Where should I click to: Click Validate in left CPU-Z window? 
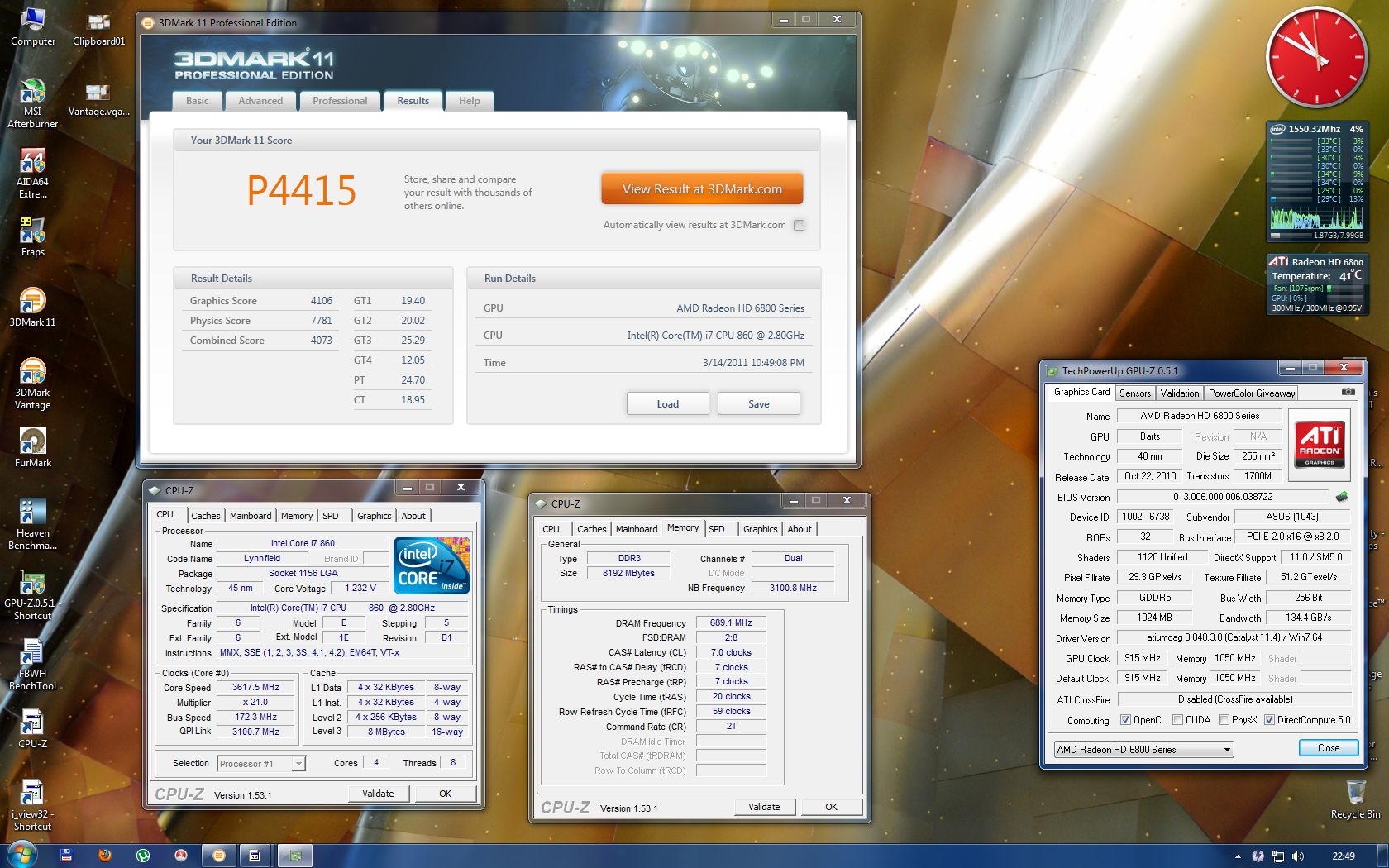tap(378, 794)
